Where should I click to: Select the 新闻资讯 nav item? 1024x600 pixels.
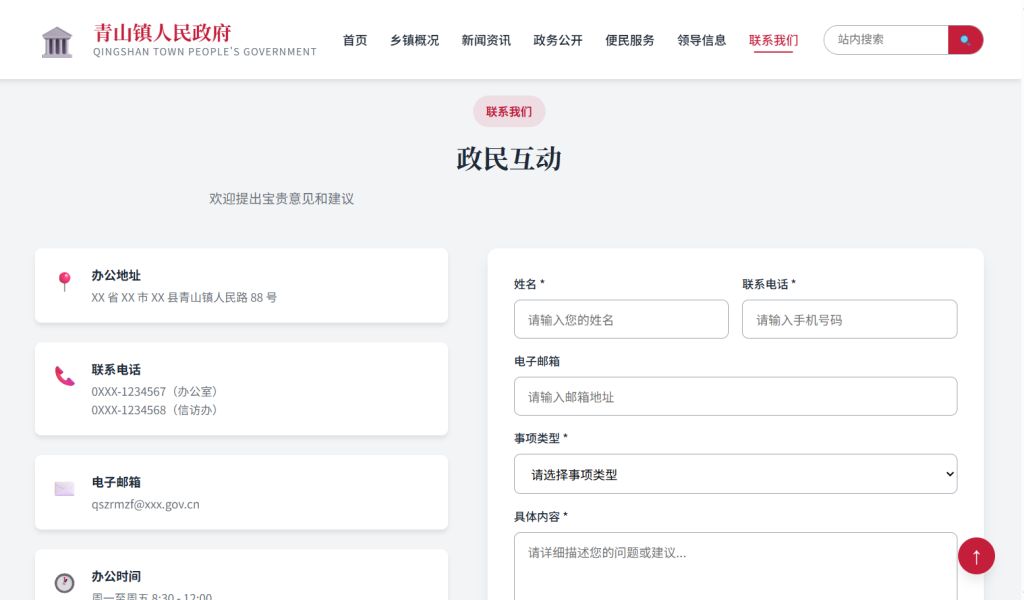[x=486, y=40]
